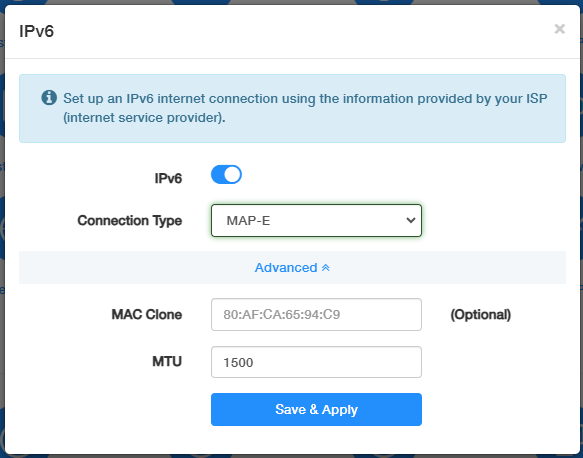Screen dimensions: 583x458
Task: Click the Connection Type label
Action: click(x=130, y=221)
